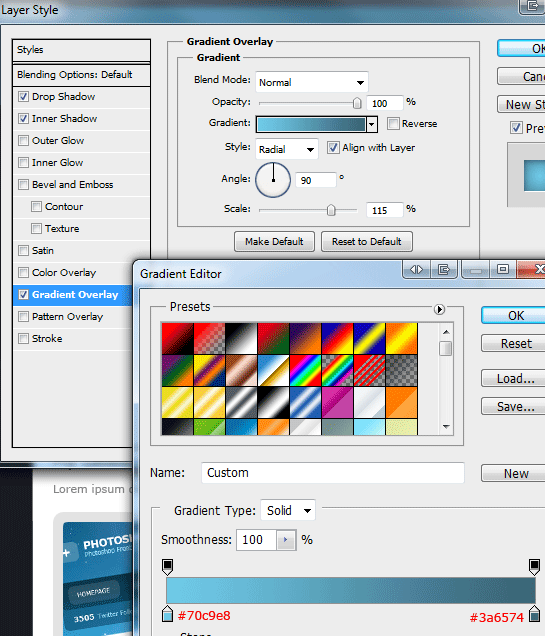Click the Make Default button
Screen dimensions: 545x636
pos(274,242)
